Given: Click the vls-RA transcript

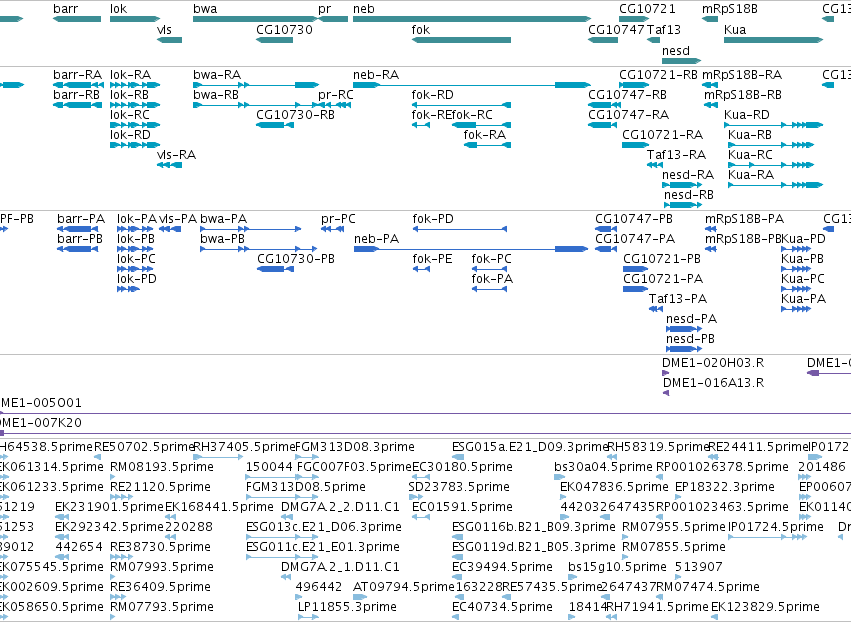Looking at the screenshot, I should [x=169, y=165].
